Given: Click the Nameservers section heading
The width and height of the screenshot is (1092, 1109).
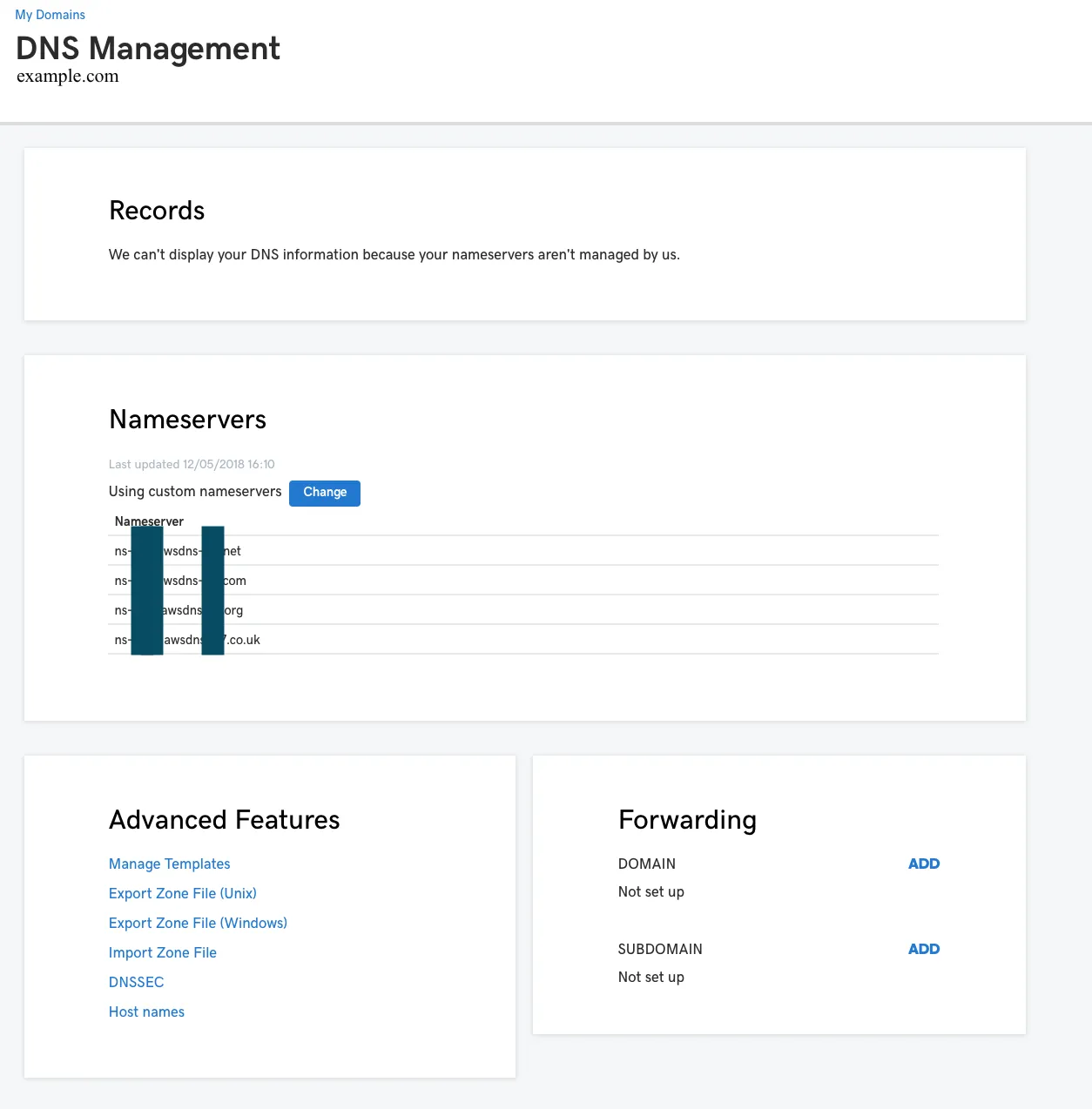Looking at the screenshot, I should [188, 420].
